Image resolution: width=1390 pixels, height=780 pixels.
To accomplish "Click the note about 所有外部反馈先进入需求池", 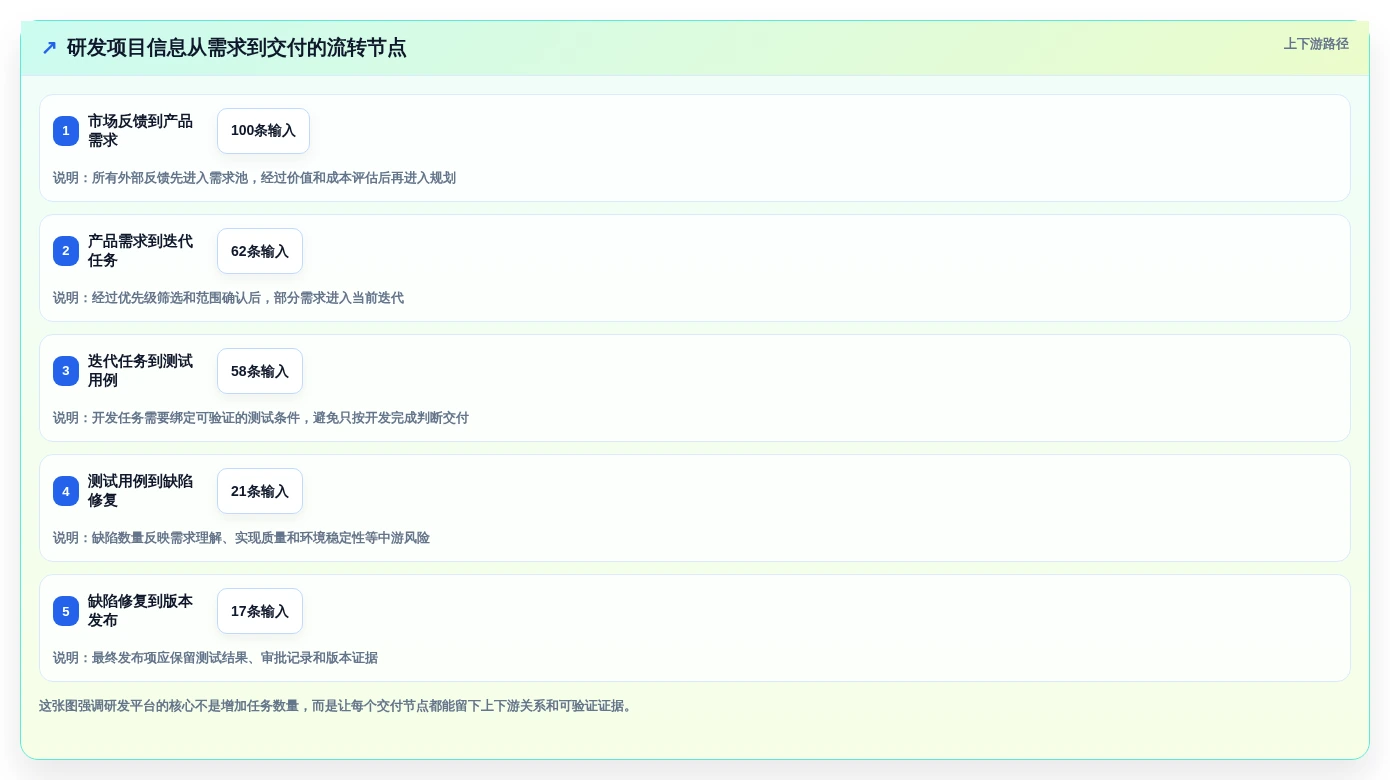I will [x=254, y=178].
